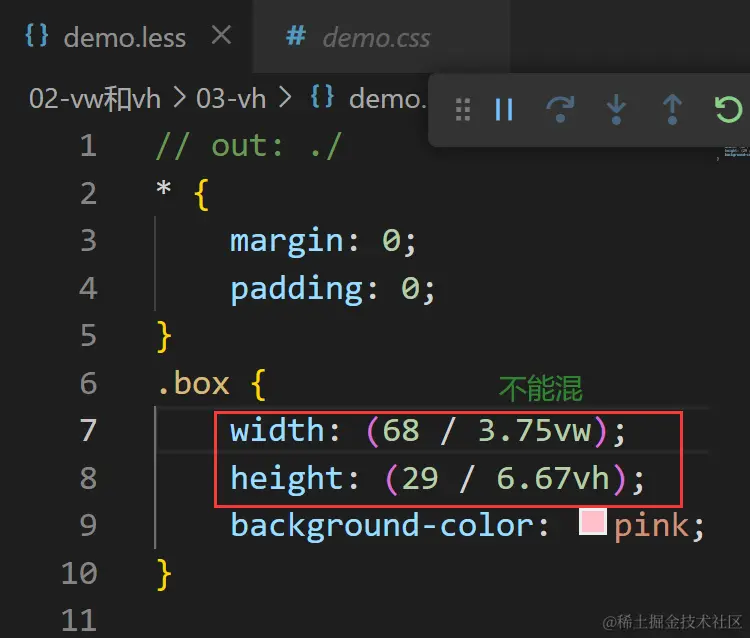Click the 'pink' color value text
Screen dimensions: 750x638
[x=651, y=526]
